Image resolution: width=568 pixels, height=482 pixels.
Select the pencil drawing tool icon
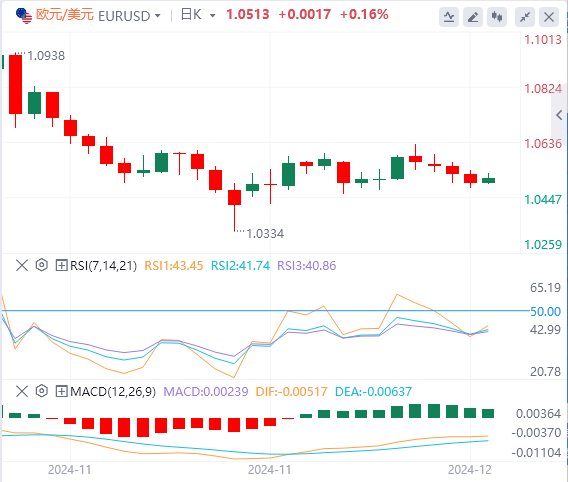point(473,17)
